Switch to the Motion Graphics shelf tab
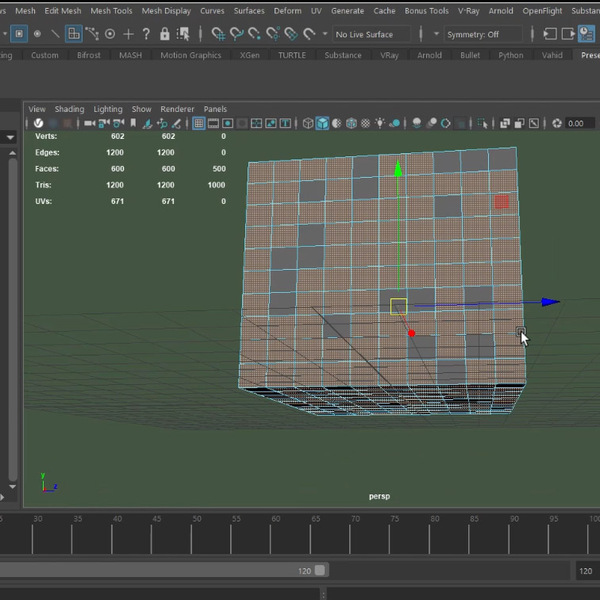Screen dimensions: 600x600 coord(191,55)
